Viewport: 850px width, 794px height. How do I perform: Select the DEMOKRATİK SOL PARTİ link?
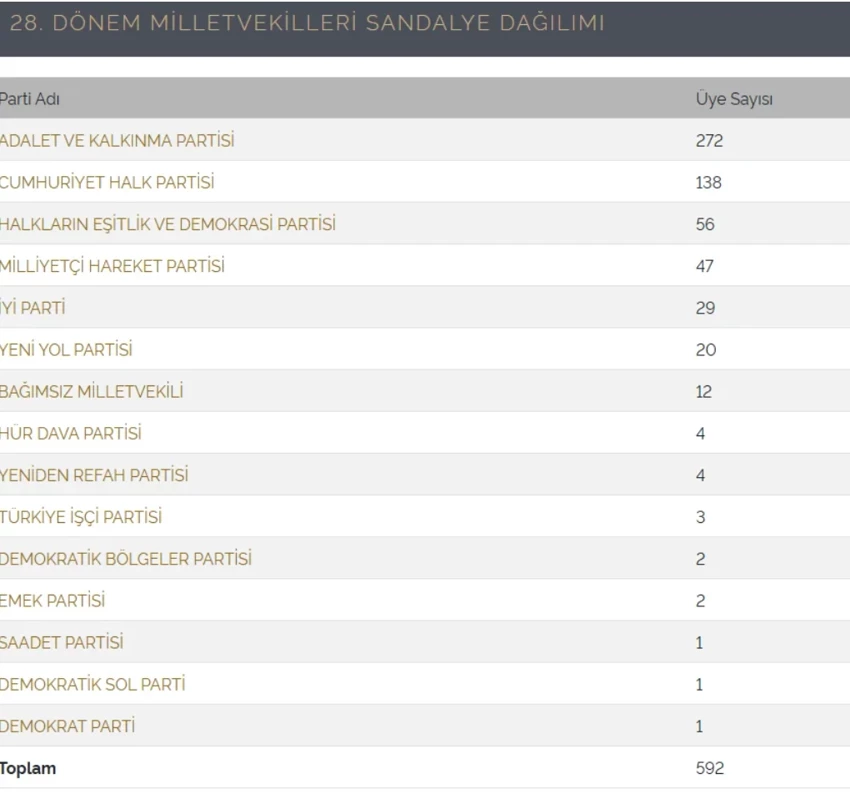click(93, 685)
